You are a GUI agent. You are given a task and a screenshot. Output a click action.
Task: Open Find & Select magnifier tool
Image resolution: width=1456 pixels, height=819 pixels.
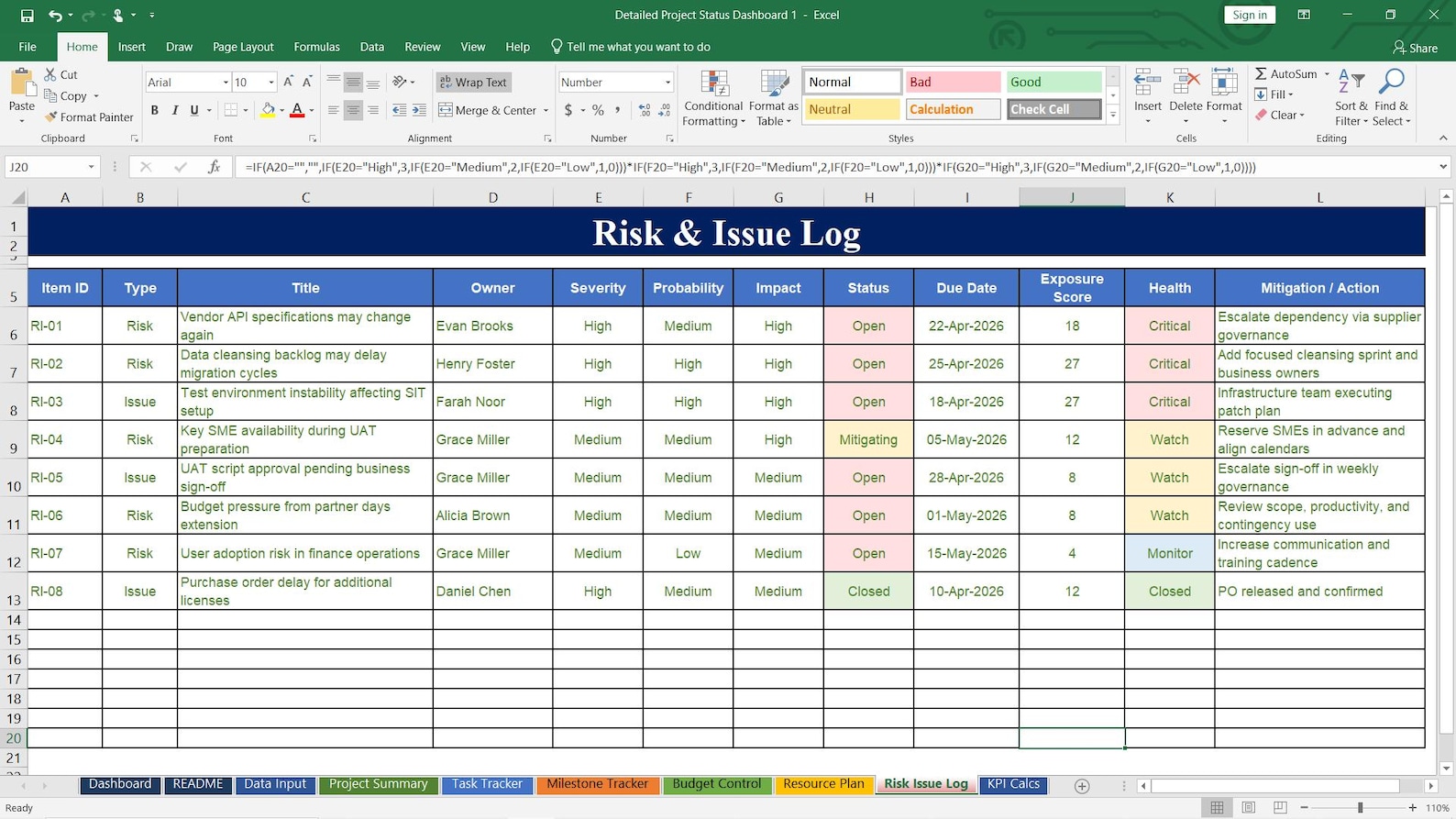(x=1392, y=98)
